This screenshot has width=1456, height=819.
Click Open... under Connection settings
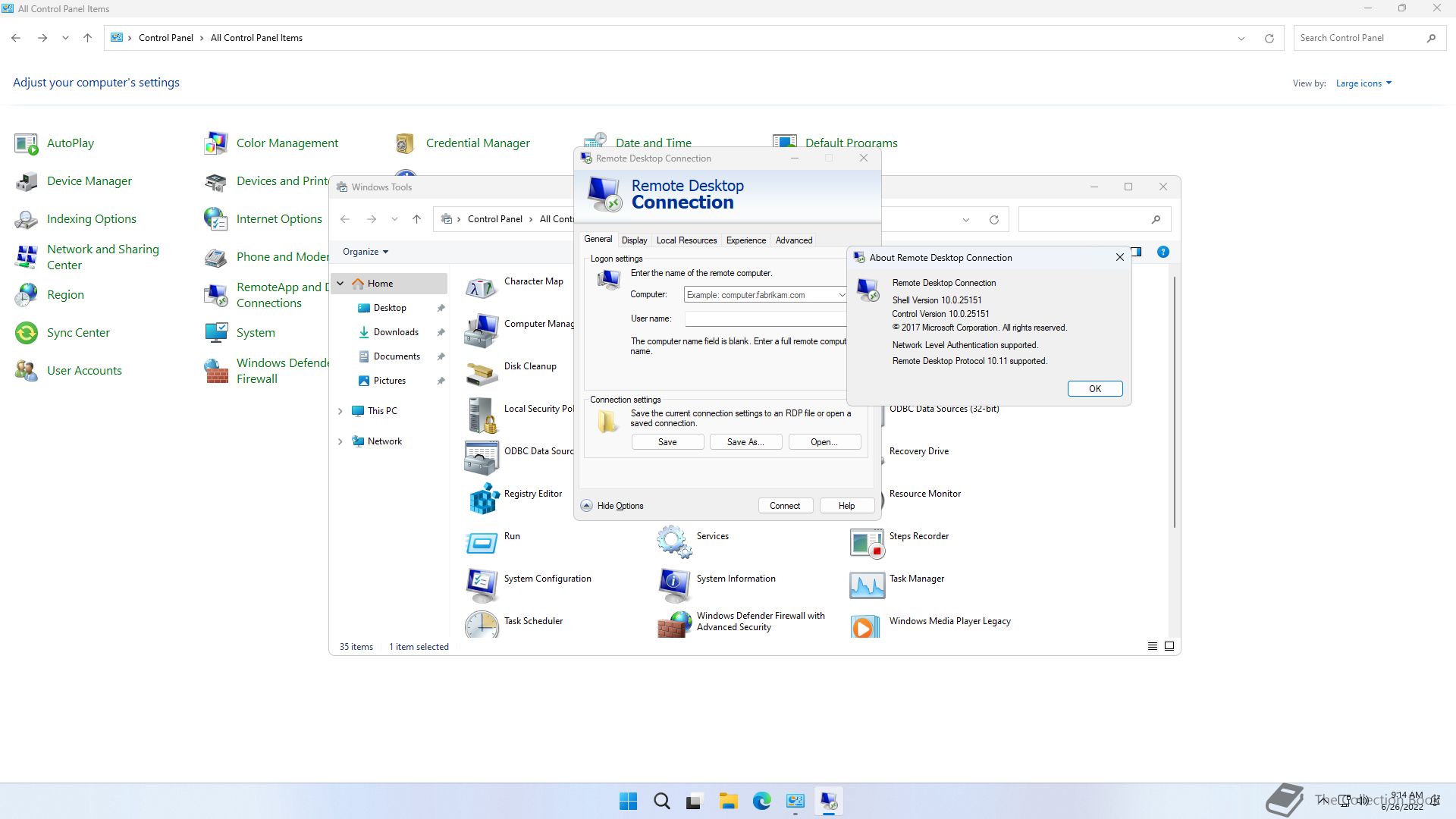pos(824,442)
